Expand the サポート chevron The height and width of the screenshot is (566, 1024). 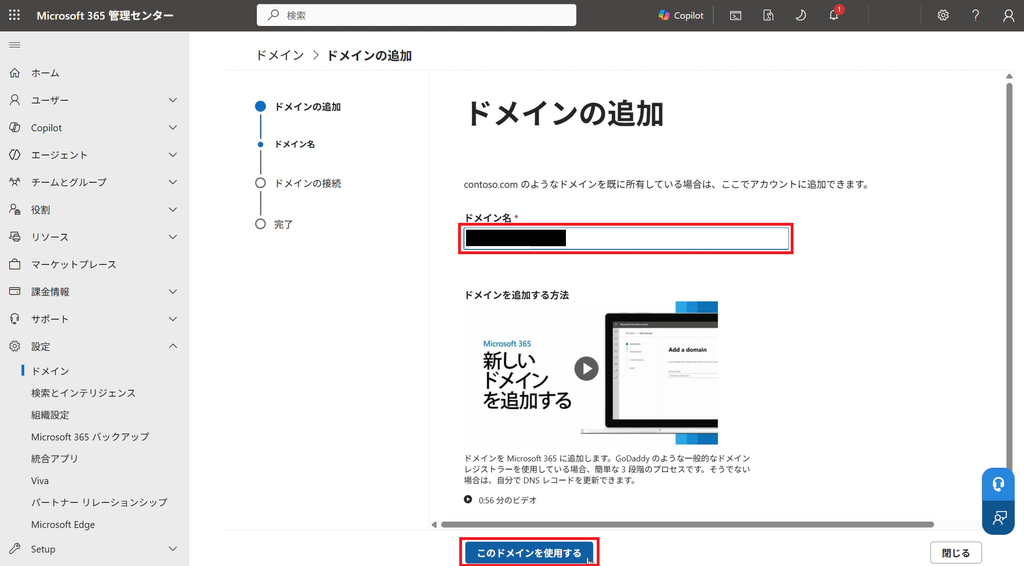coord(172,319)
